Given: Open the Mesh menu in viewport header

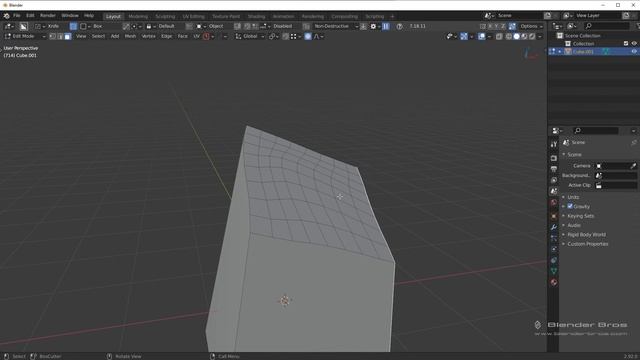Looking at the screenshot, I should point(130,36).
